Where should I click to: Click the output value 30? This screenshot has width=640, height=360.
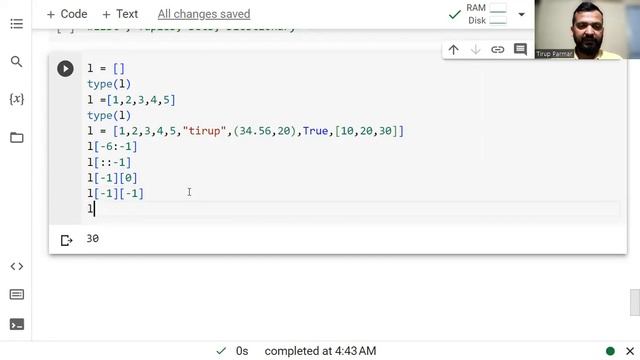click(93, 238)
